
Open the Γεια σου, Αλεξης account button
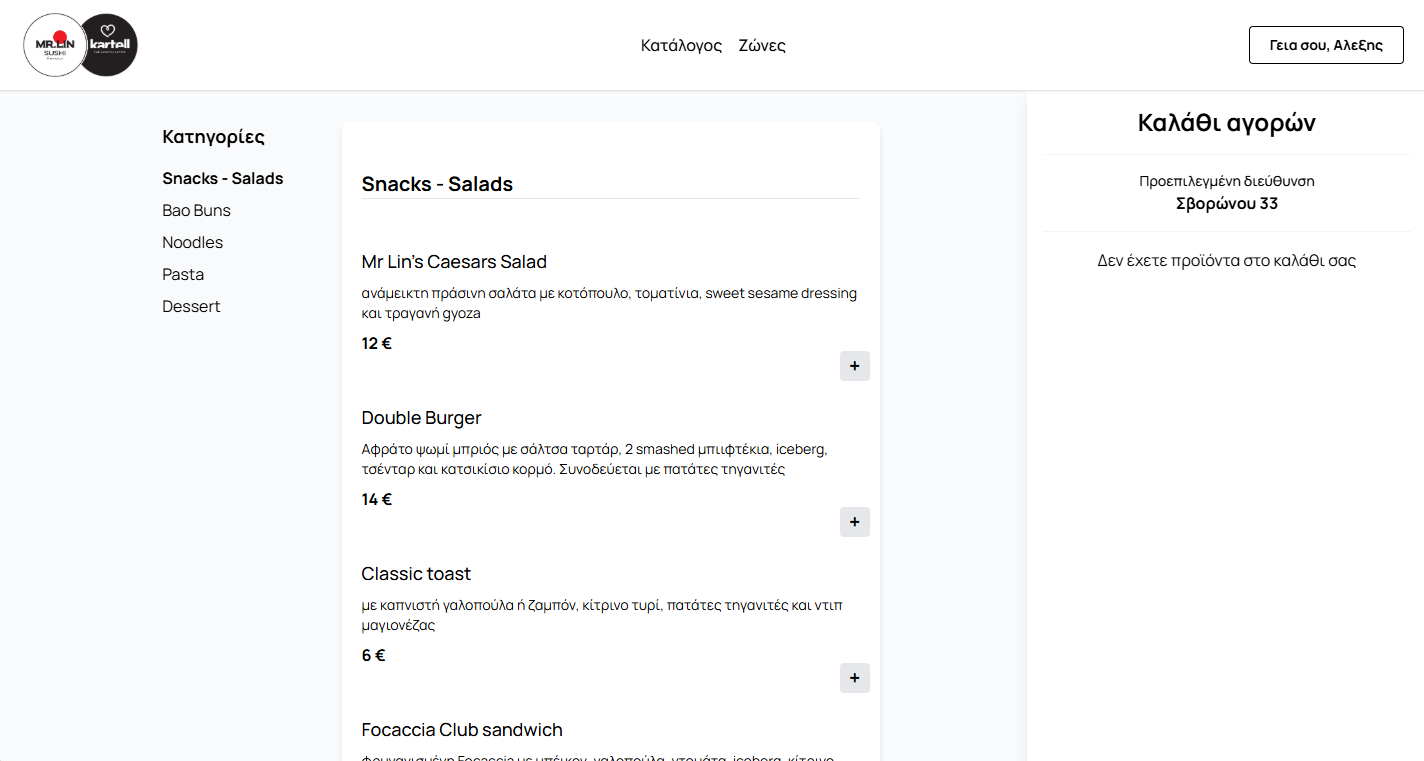click(x=1325, y=45)
